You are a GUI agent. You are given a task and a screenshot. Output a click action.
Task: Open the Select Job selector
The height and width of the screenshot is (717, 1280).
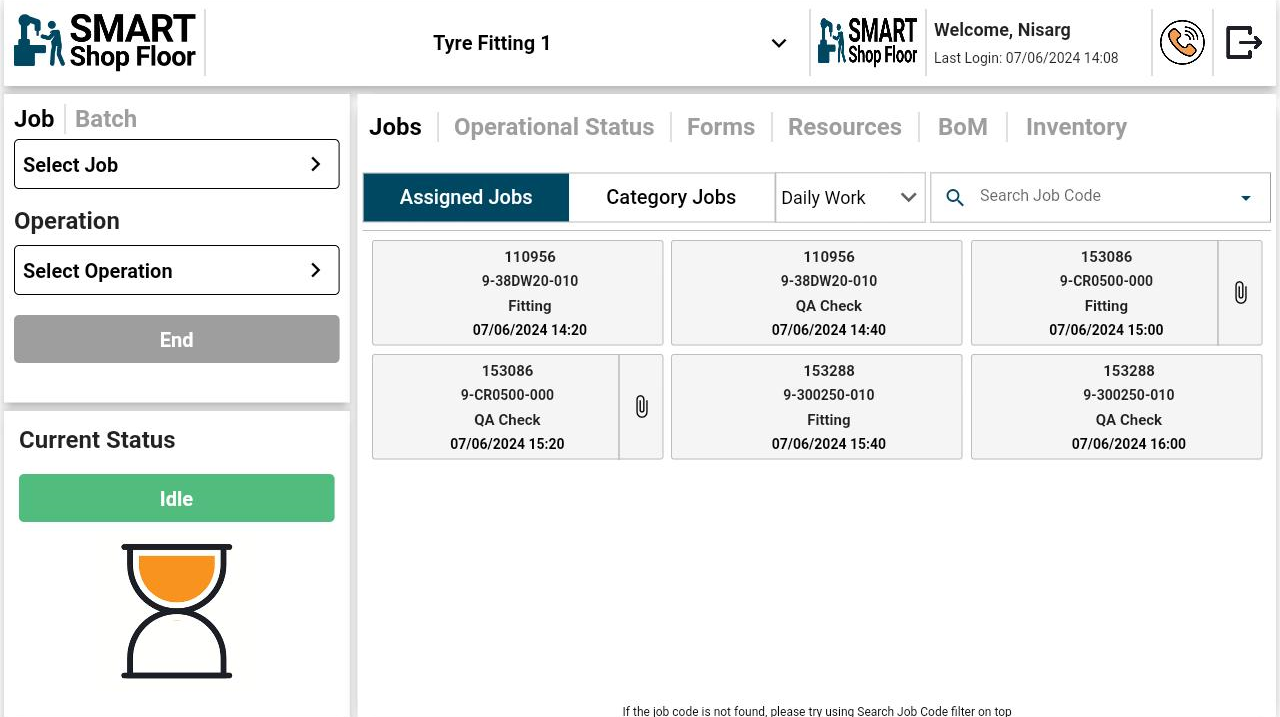pos(176,165)
